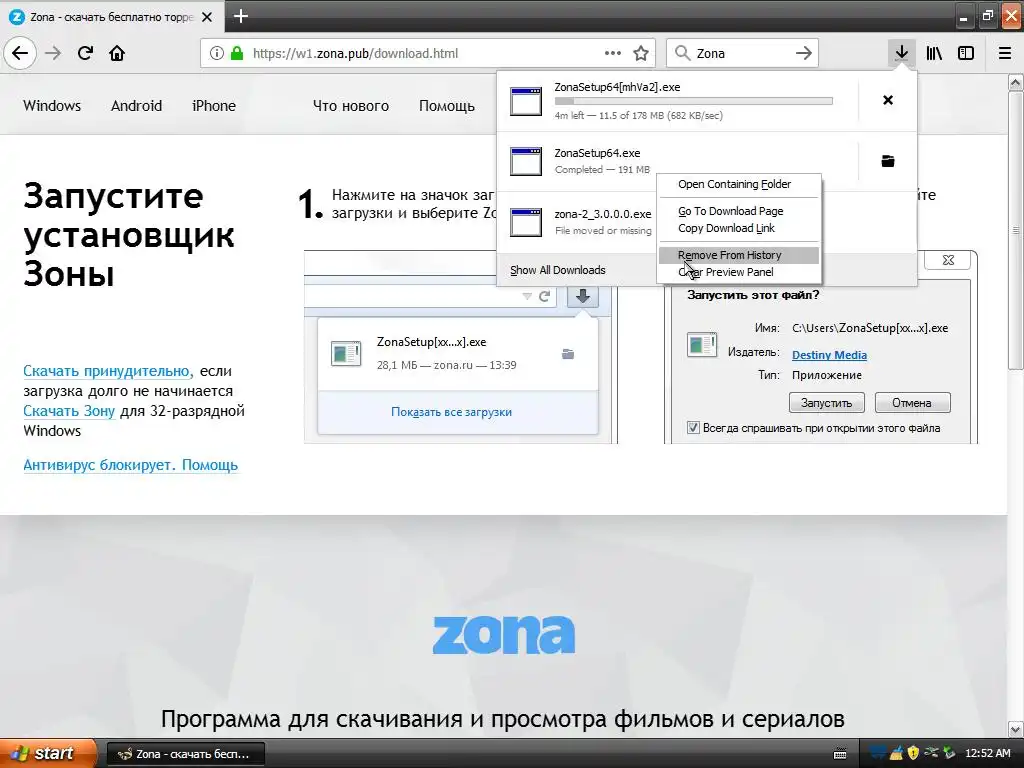Viewport: 1024px width, 768px height.
Task: Open the Android navigation link
Action: (x=136, y=106)
